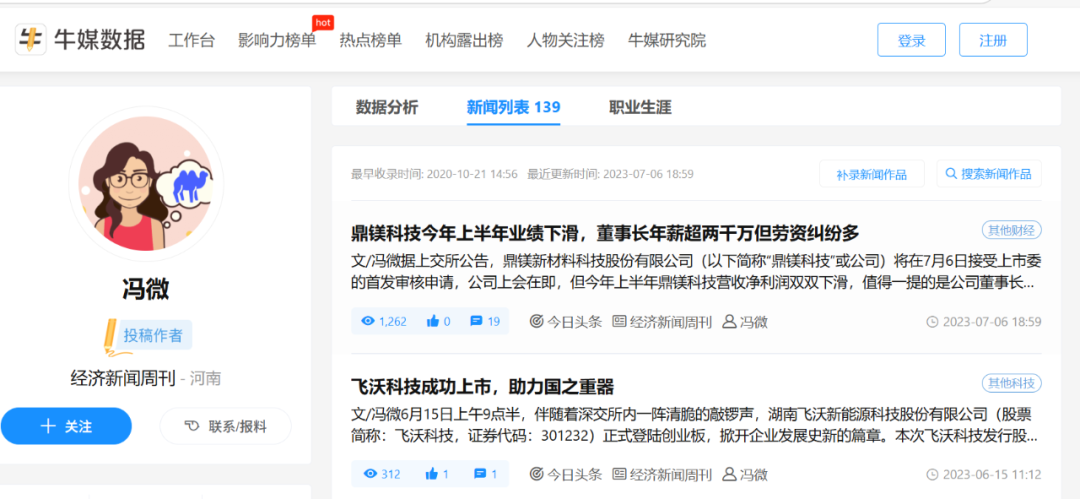Click the 鼎镁科技 article summary text
This screenshot has height=499, width=1080.
pyautogui.click(x=694, y=272)
